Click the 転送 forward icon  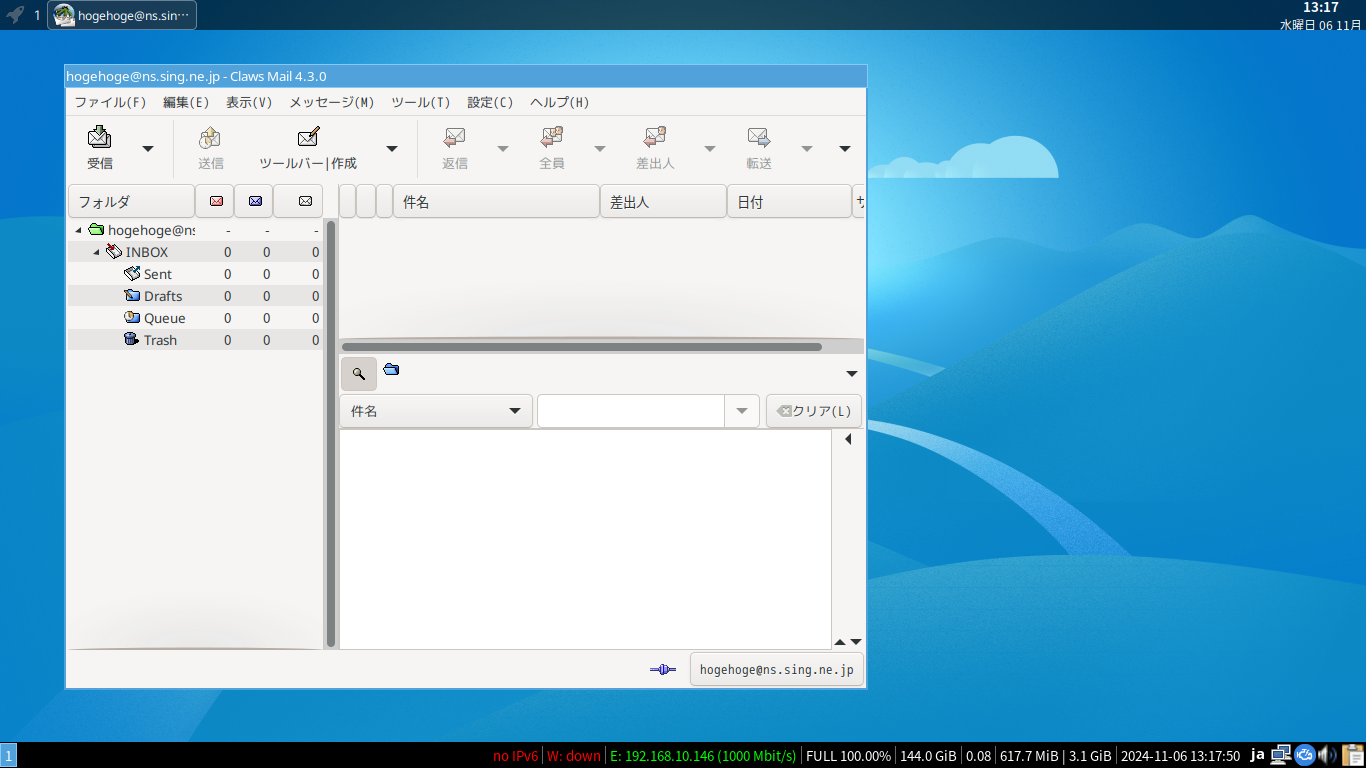759,138
